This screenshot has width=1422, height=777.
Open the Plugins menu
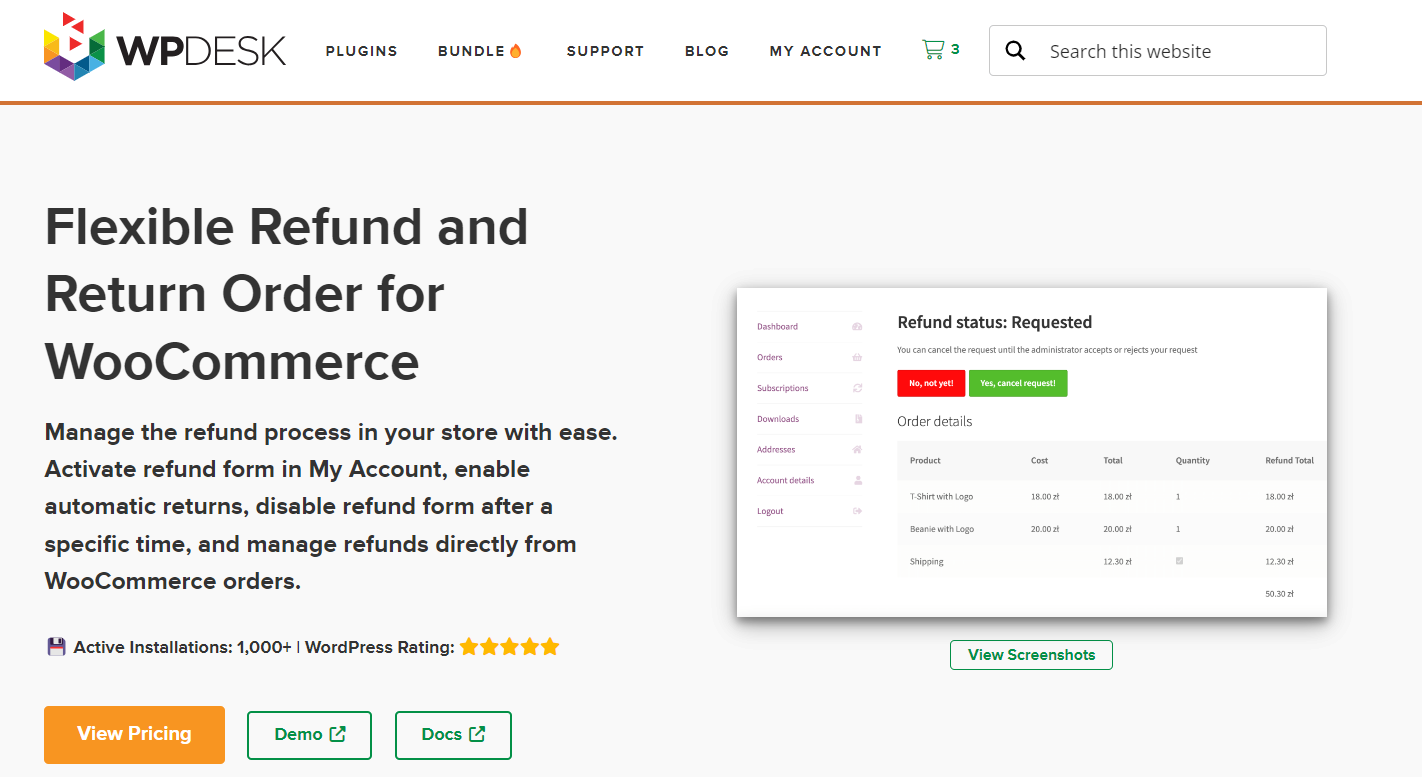[x=362, y=51]
